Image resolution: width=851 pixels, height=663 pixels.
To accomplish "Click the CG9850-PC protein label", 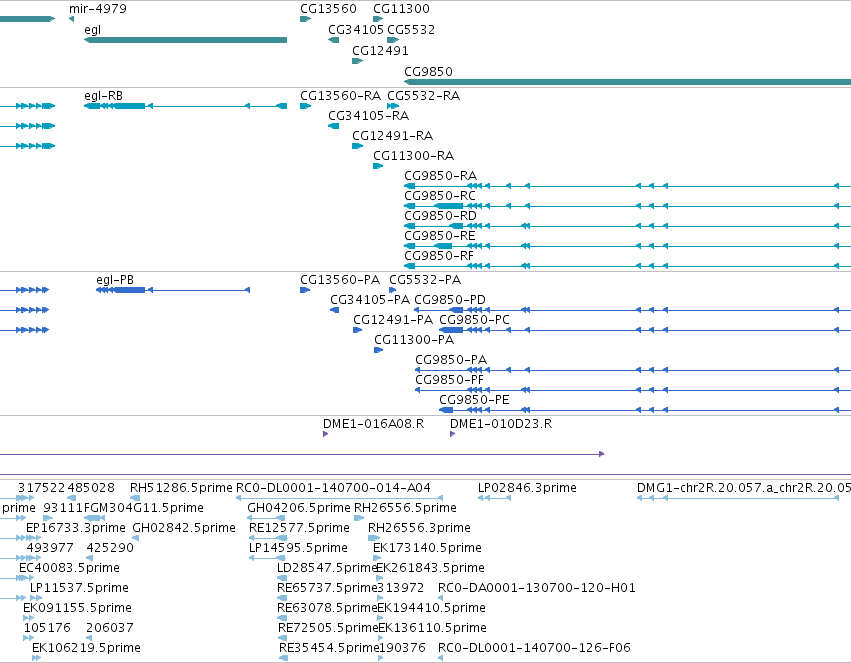I will pos(474,320).
